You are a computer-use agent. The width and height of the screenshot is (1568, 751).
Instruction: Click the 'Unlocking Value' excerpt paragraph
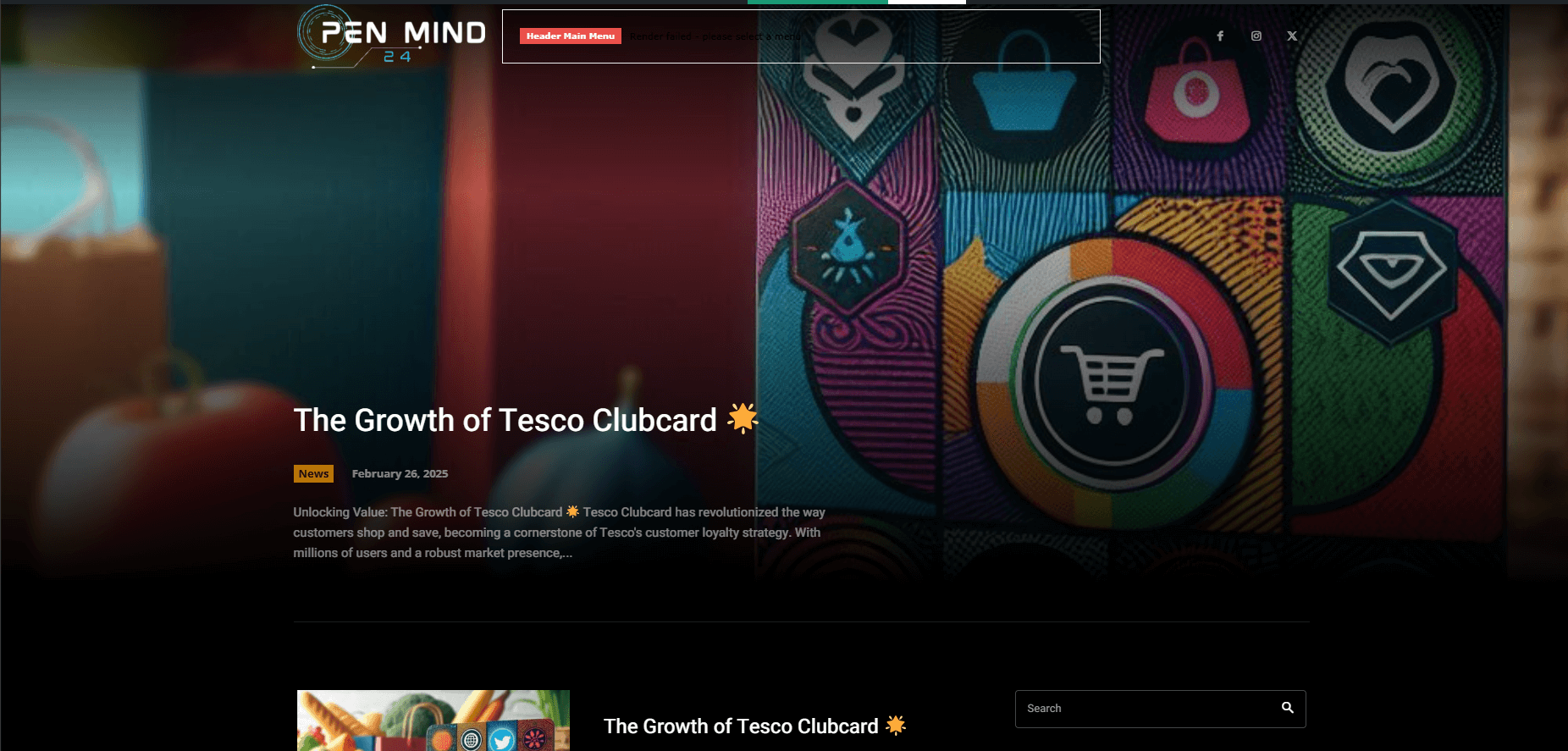tap(559, 533)
